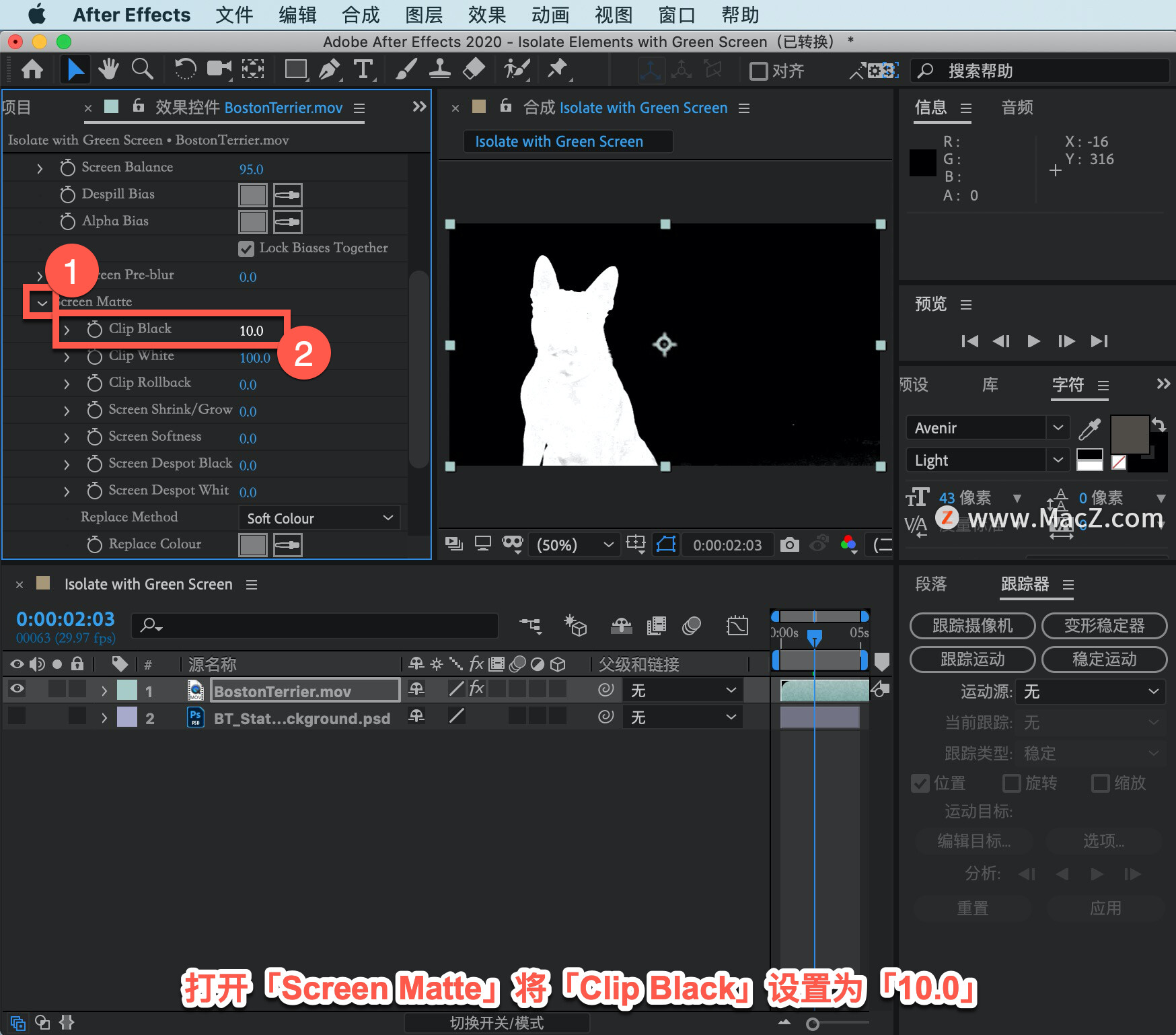Select the Rectangle shape tool

pos(295,69)
